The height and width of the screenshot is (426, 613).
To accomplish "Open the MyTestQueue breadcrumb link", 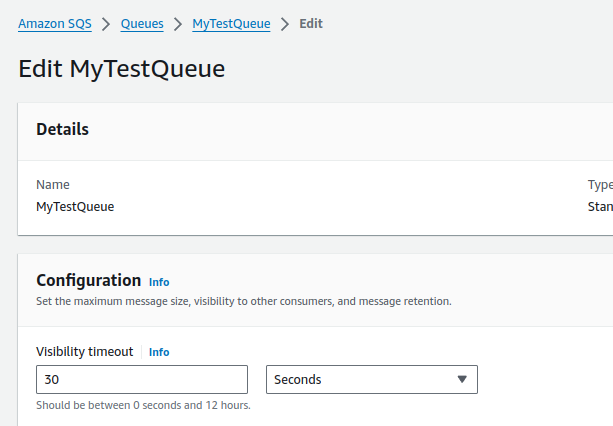I will 231,23.
